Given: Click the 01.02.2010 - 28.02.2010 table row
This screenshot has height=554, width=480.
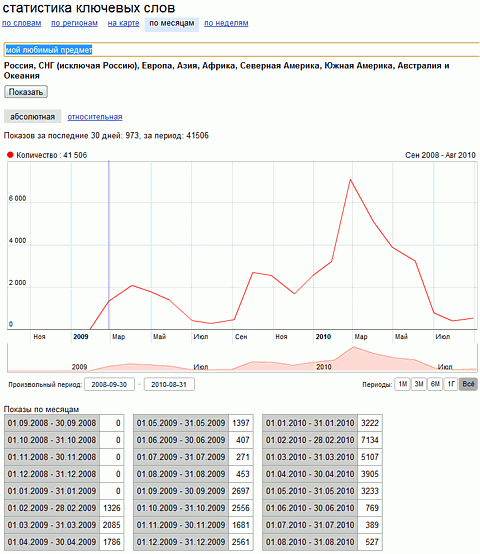Looking at the screenshot, I should coord(322,440).
